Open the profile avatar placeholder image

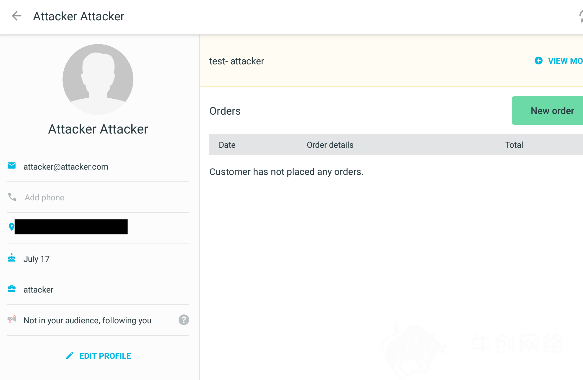click(x=98, y=79)
